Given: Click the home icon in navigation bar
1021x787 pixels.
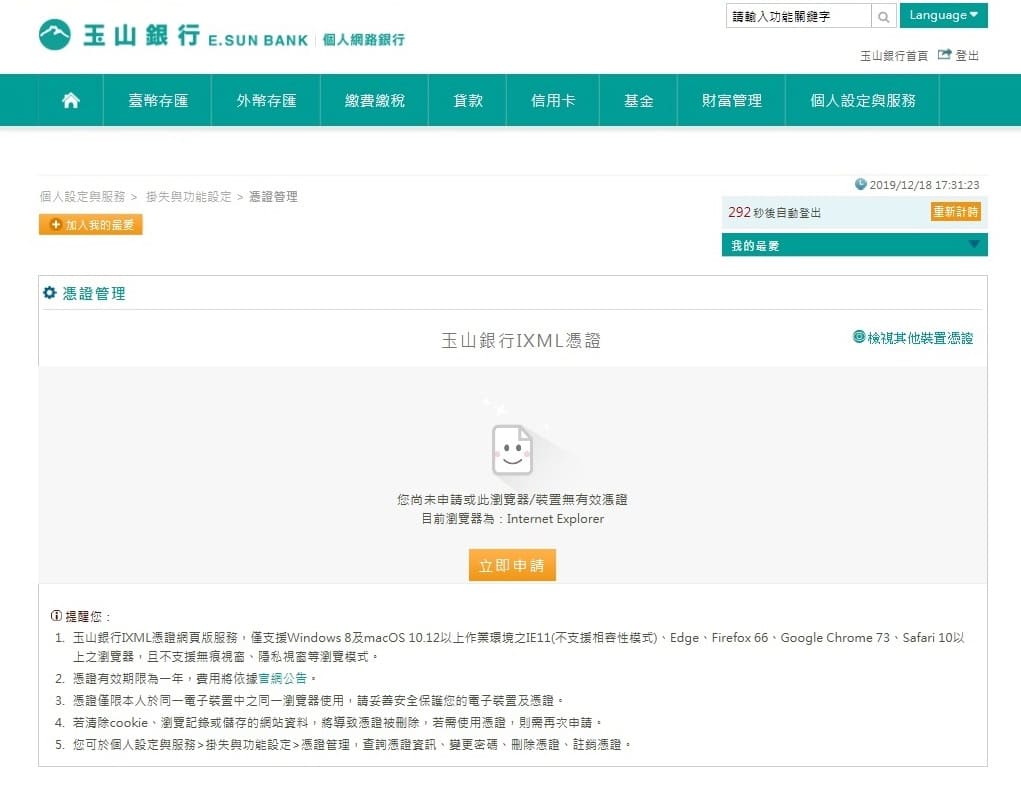Looking at the screenshot, I should point(70,100).
